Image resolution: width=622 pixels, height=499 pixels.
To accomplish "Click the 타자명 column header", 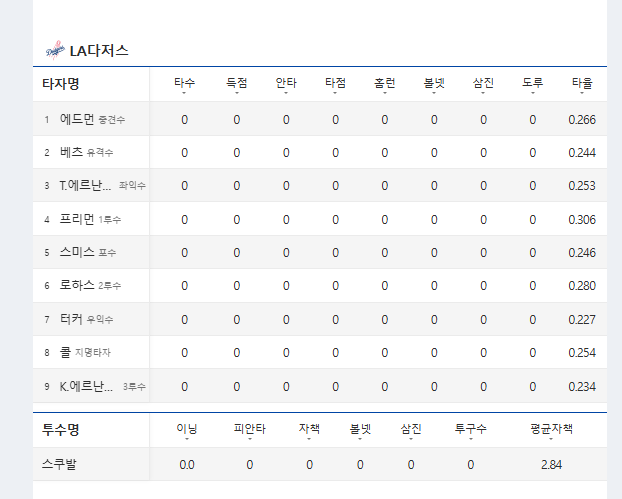I will 61,84.
